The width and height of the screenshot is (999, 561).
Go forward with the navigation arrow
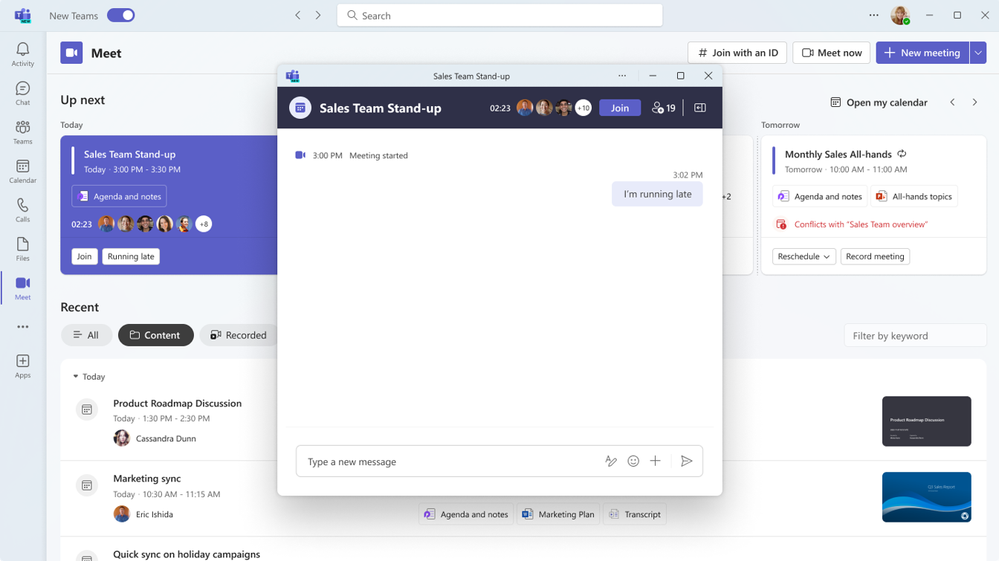(318, 15)
